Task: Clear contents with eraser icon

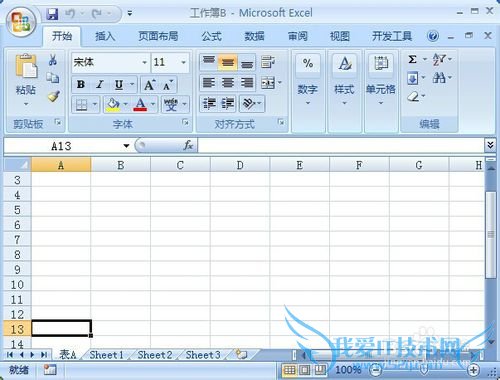Action: pos(413,97)
